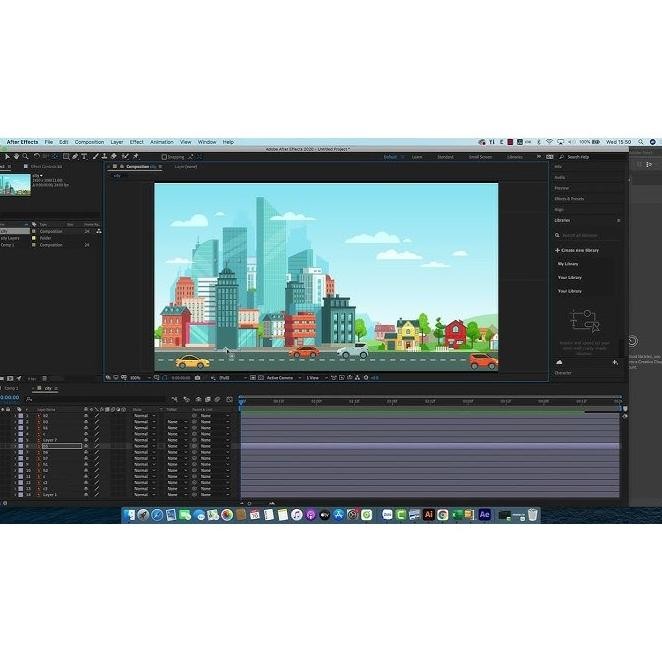
Task: Expand the twirl arrow of layer 1
Action: point(15,416)
